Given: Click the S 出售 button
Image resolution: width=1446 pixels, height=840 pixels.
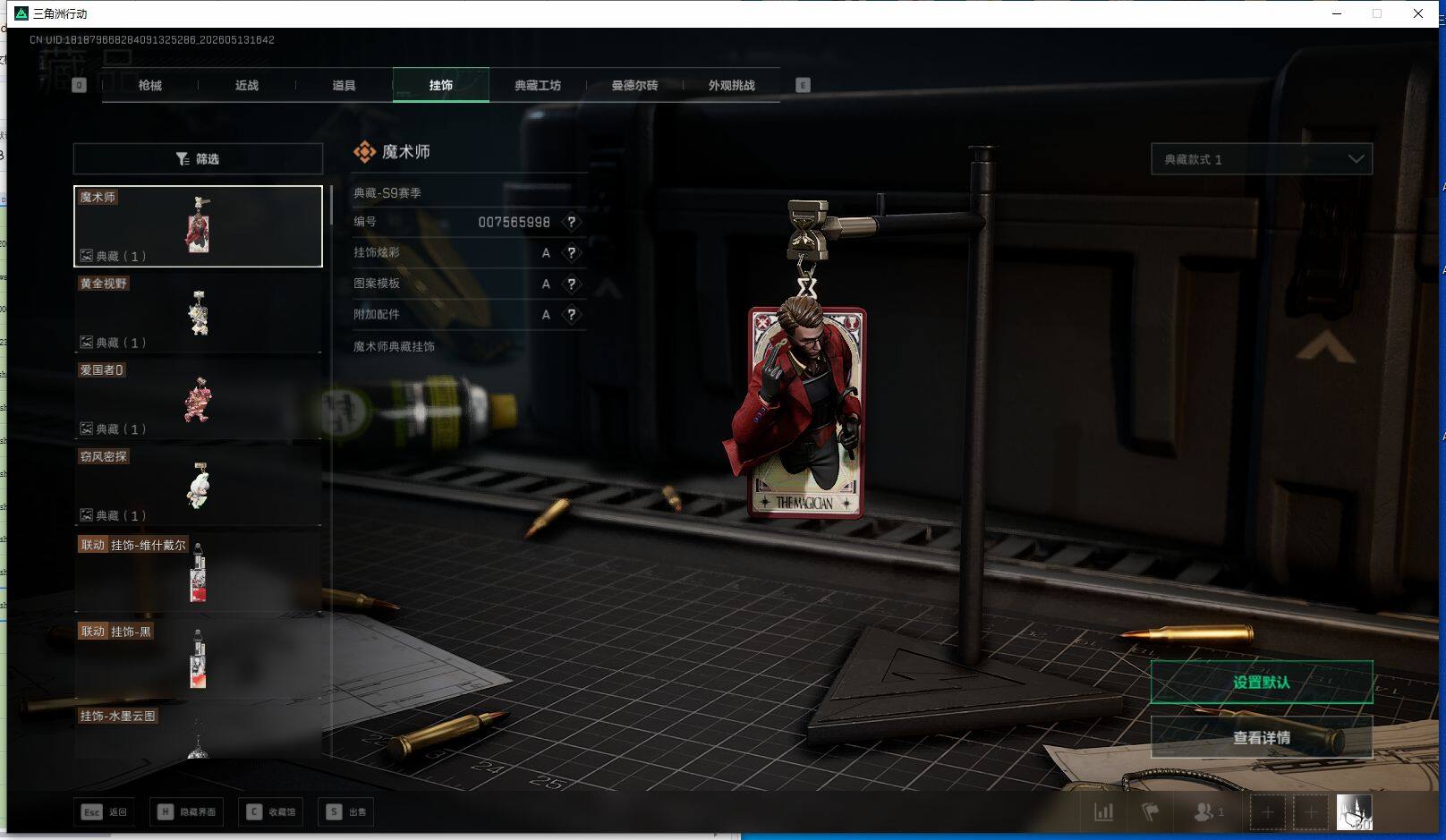Looking at the screenshot, I should coord(347,812).
